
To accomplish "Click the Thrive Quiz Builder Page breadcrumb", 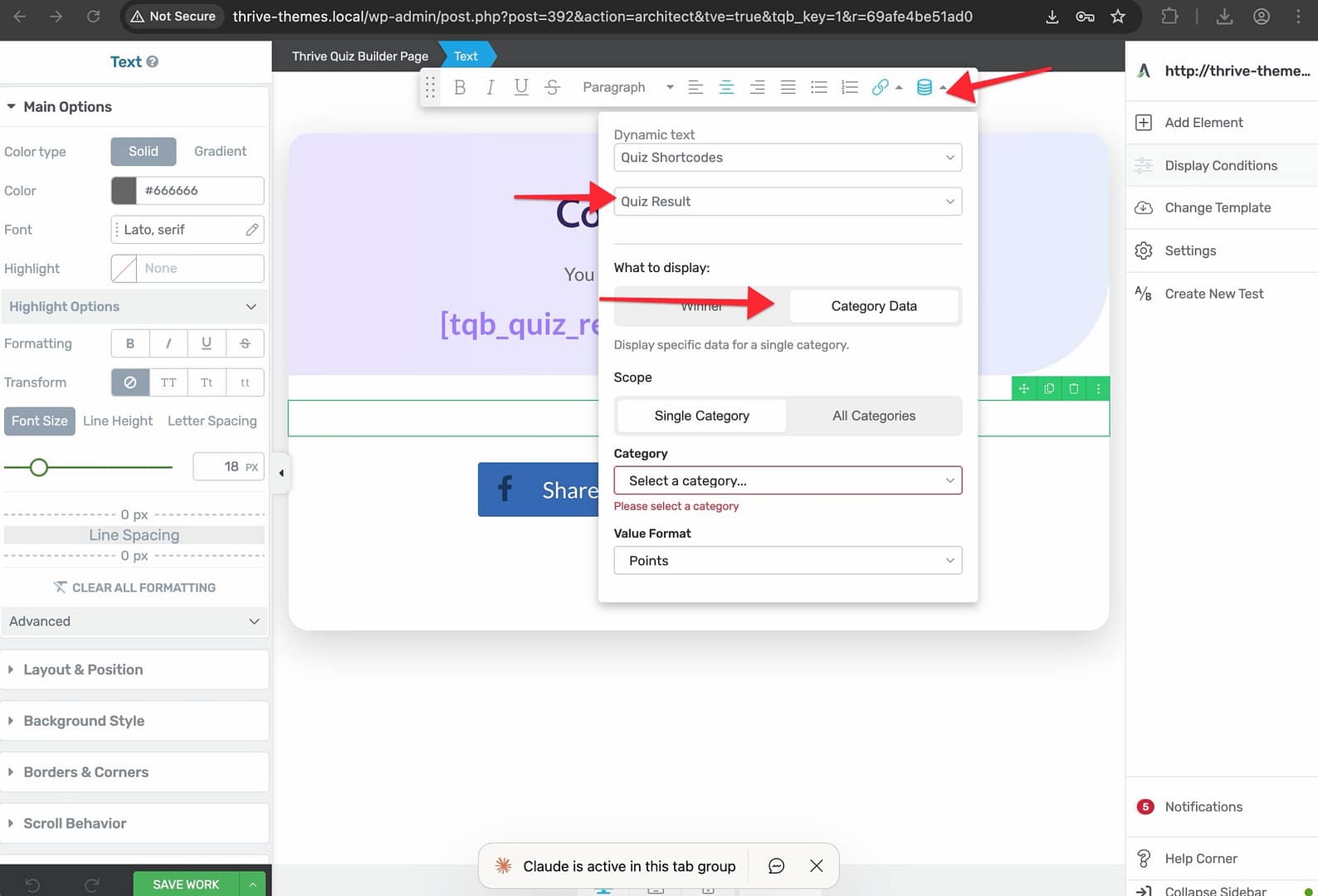I will coord(360,56).
